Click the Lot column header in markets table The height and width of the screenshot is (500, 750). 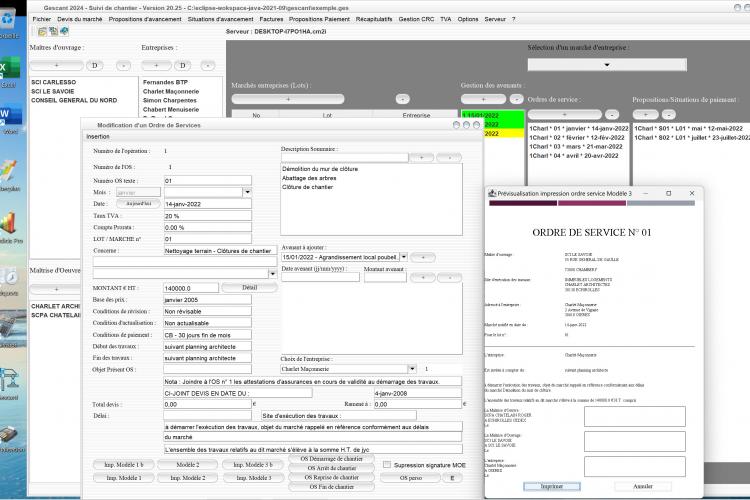click(x=327, y=115)
